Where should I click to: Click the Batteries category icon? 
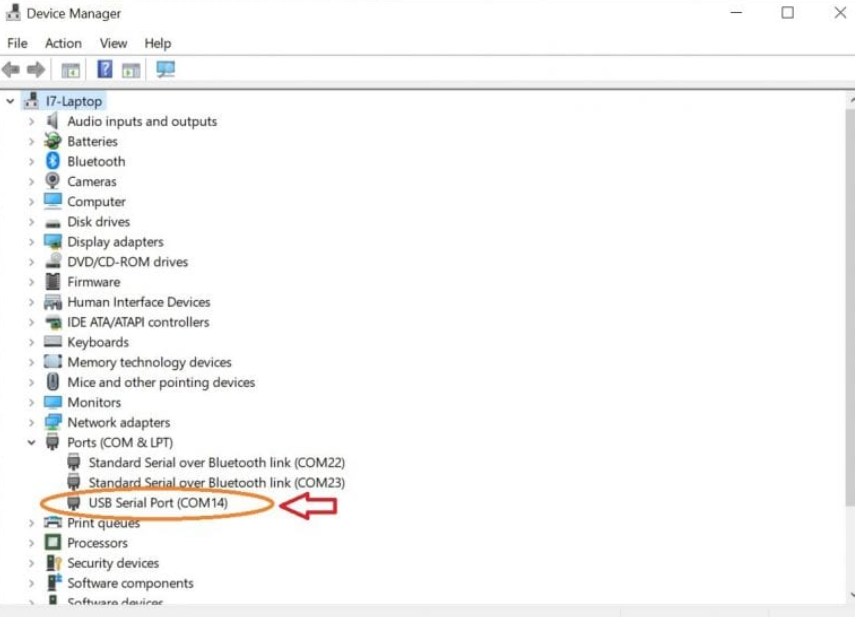(53, 141)
